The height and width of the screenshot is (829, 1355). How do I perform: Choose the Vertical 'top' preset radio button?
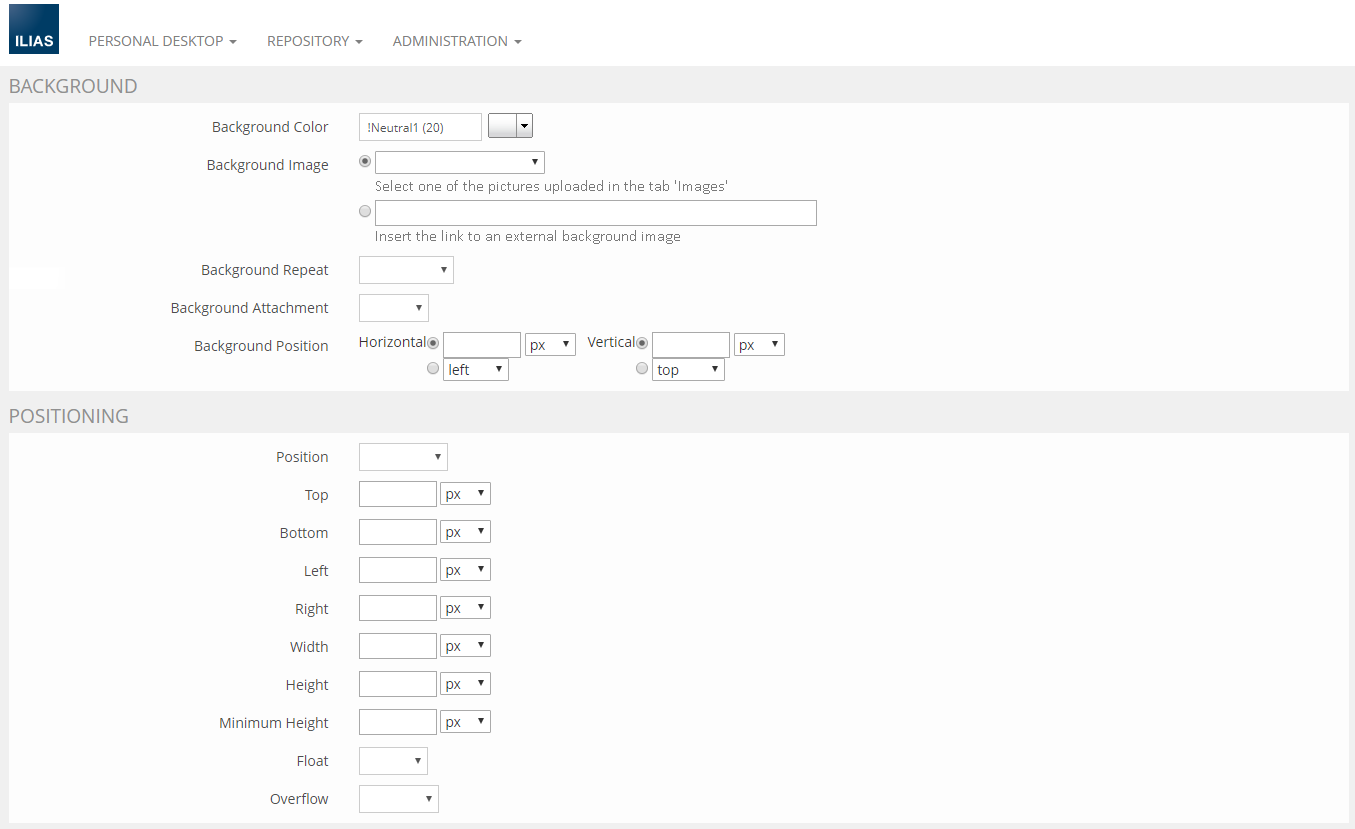pos(642,368)
